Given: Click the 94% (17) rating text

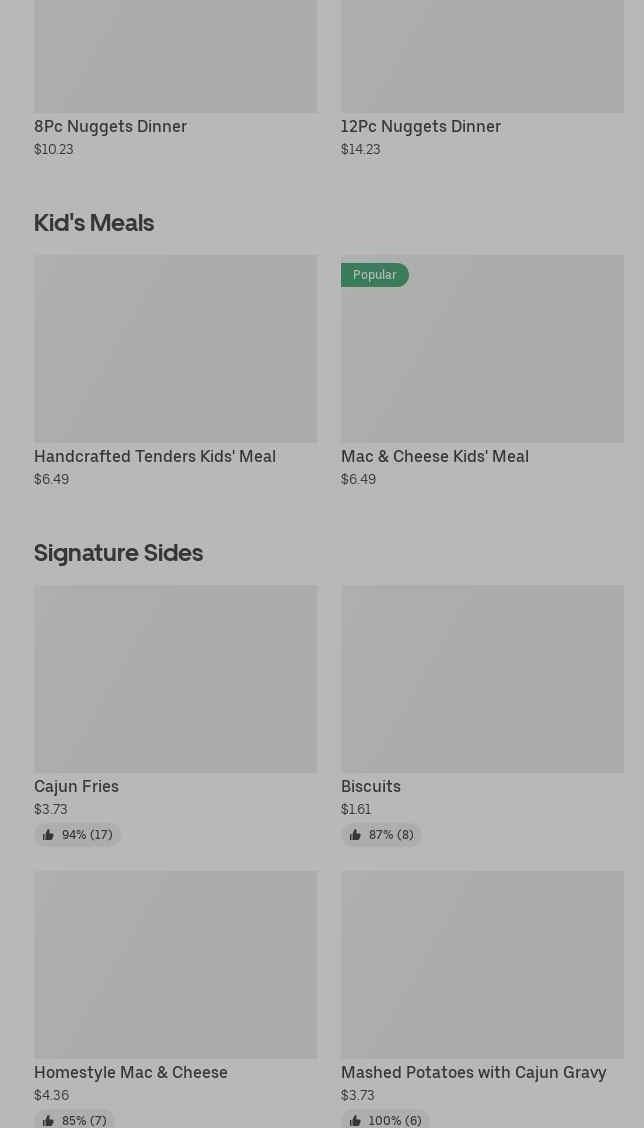Looking at the screenshot, I should point(87,835).
